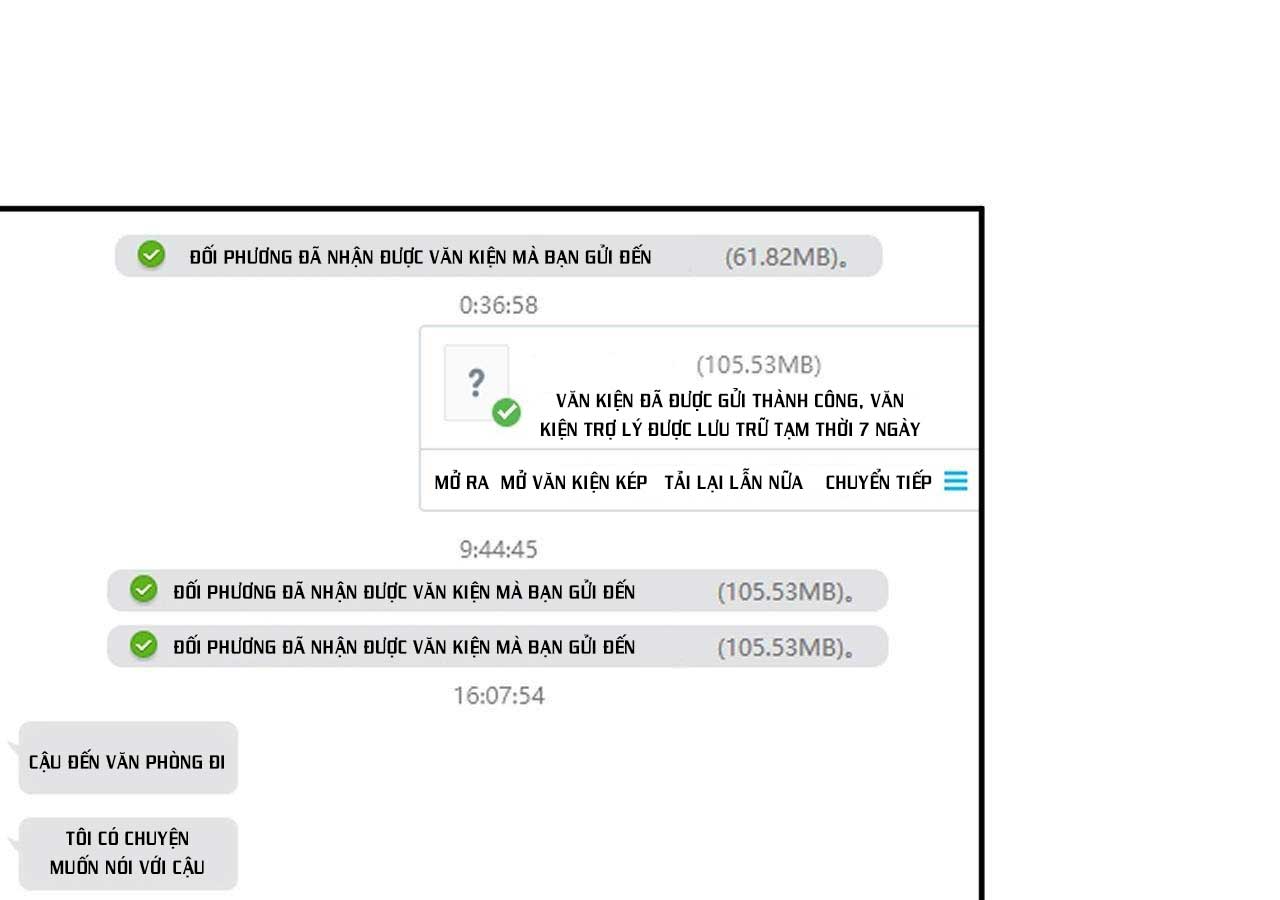Click the unknown file type question mark icon
The height and width of the screenshot is (900, 1280).
point(476,382)
